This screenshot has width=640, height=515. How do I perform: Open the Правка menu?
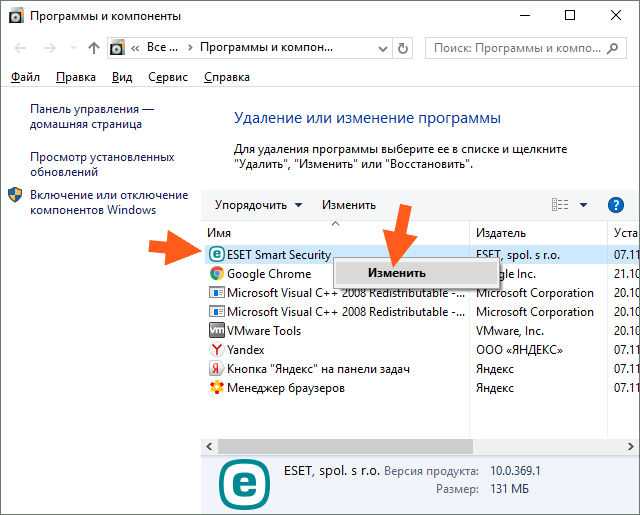(x=76, y=77)
